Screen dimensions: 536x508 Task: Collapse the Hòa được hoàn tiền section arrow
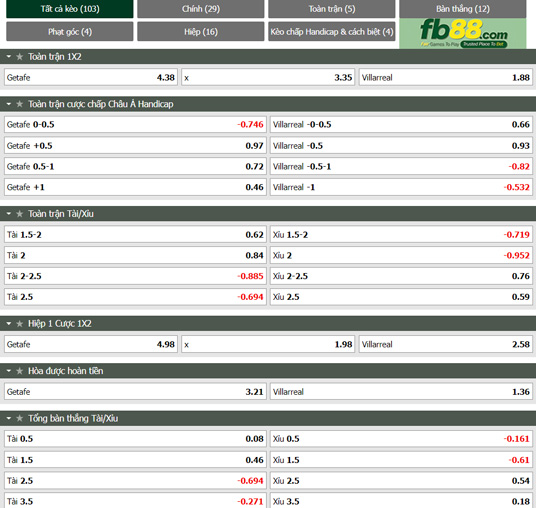(x=9, y=371)
